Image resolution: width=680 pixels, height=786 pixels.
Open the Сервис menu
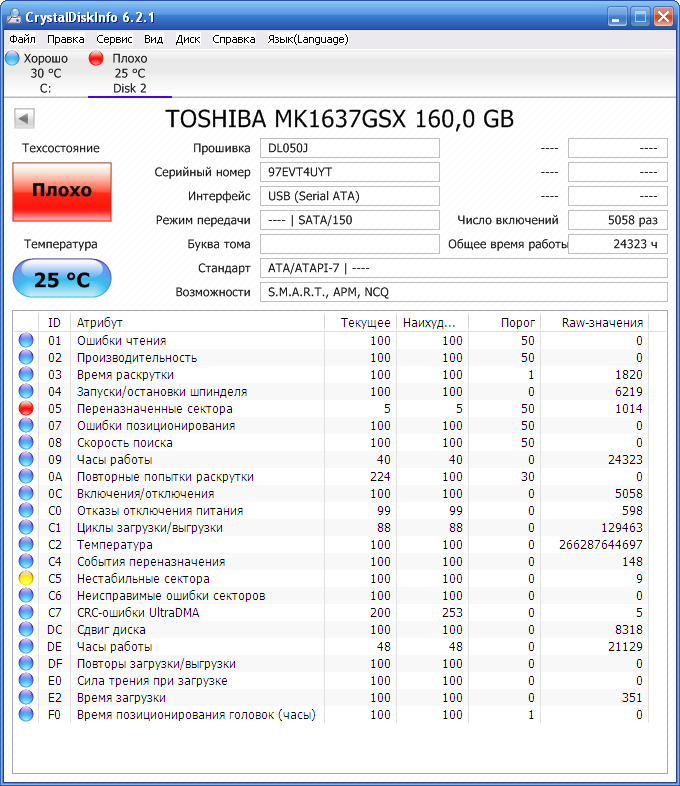[114, 39]
